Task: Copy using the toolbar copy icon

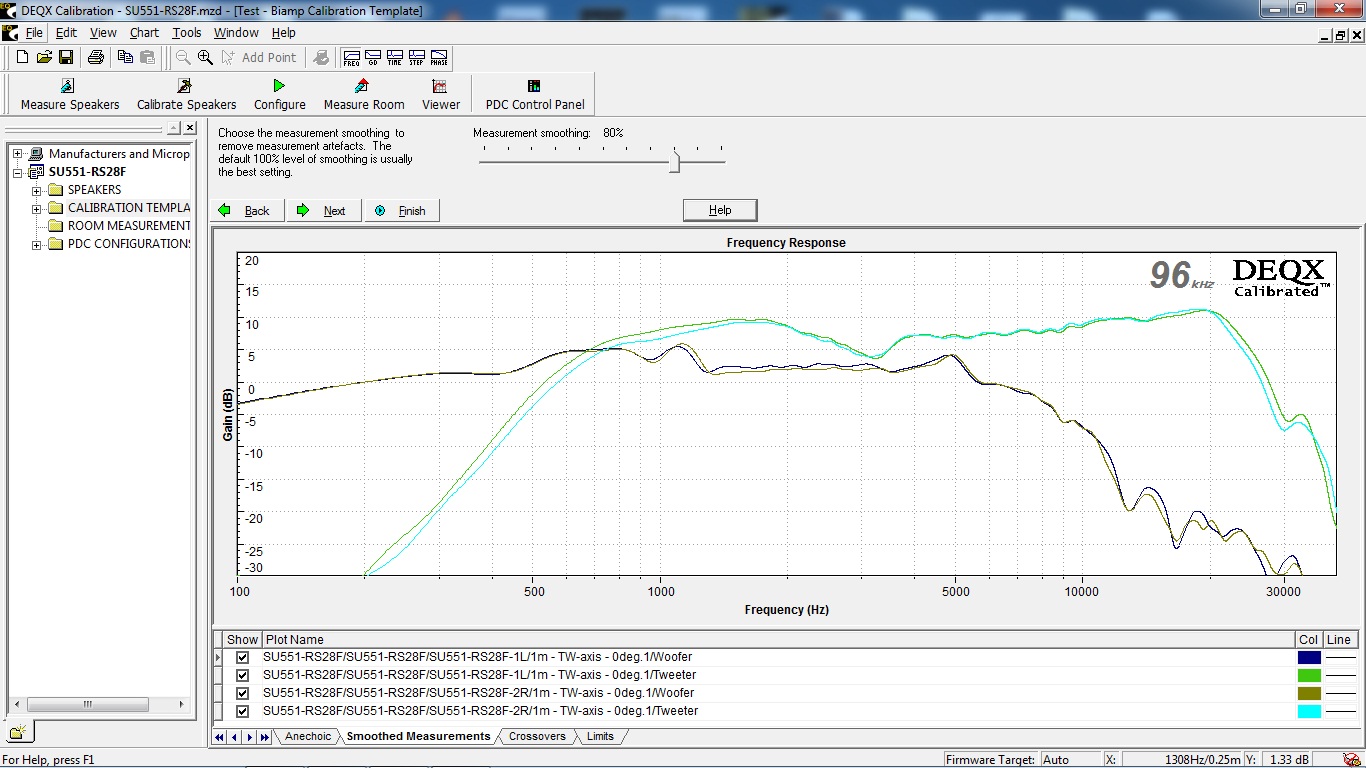Action: 125,58
